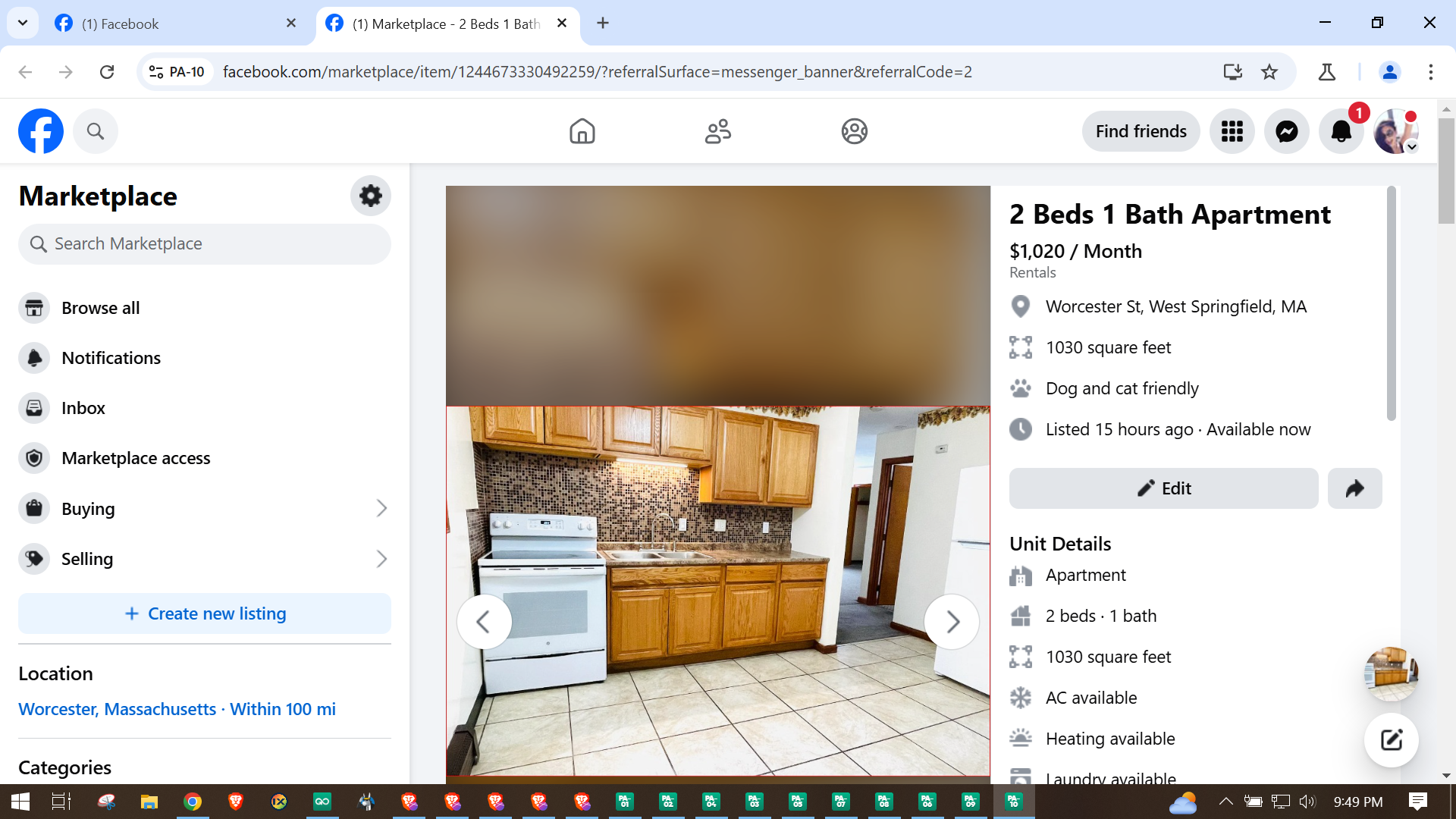Open Inbox in Marketplace sidebar
Image resolution: width=1456 pixels, height=819 pixels.
tap(83, 408)
